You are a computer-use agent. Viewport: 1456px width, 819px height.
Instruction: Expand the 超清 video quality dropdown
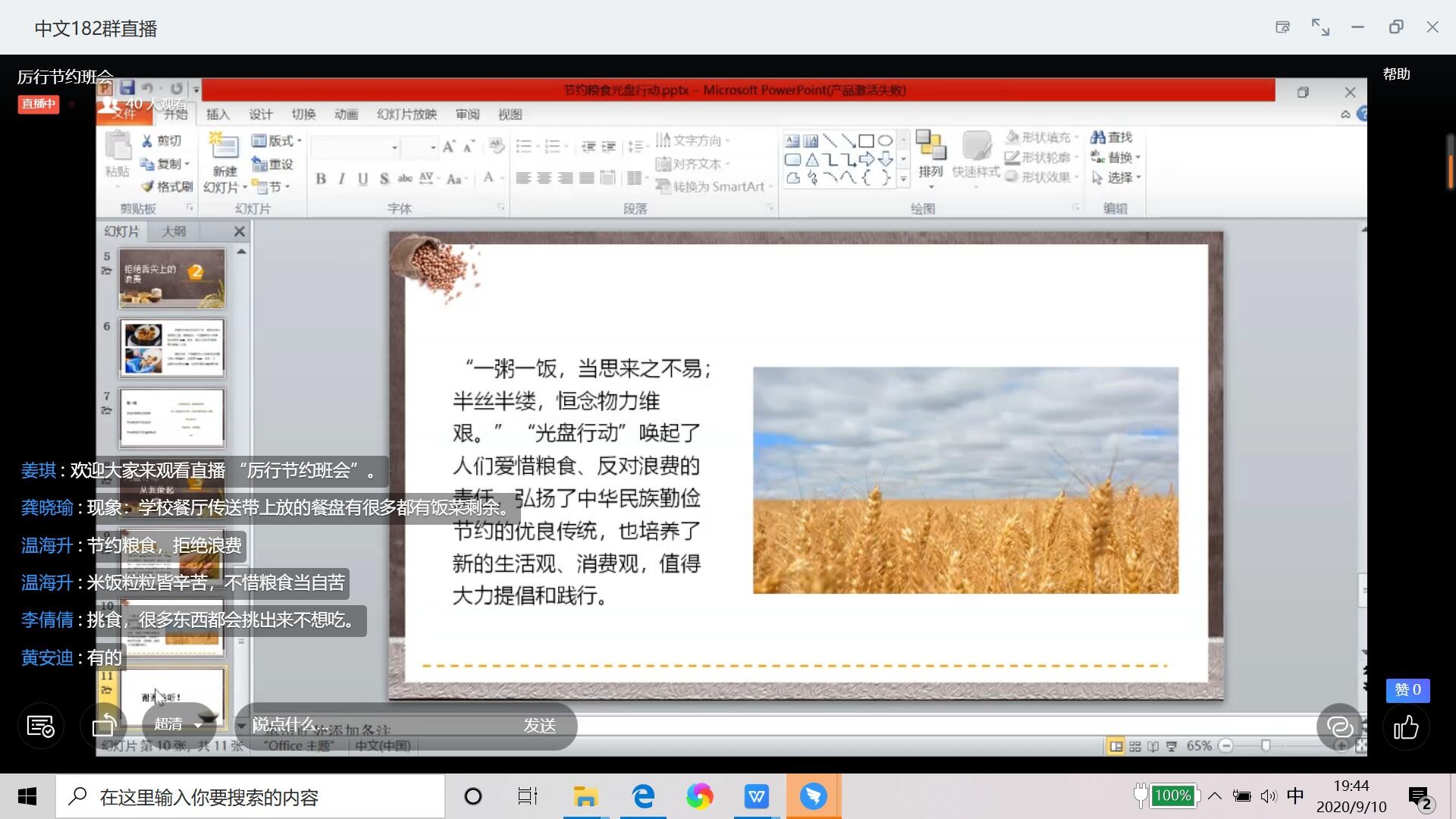179,725
